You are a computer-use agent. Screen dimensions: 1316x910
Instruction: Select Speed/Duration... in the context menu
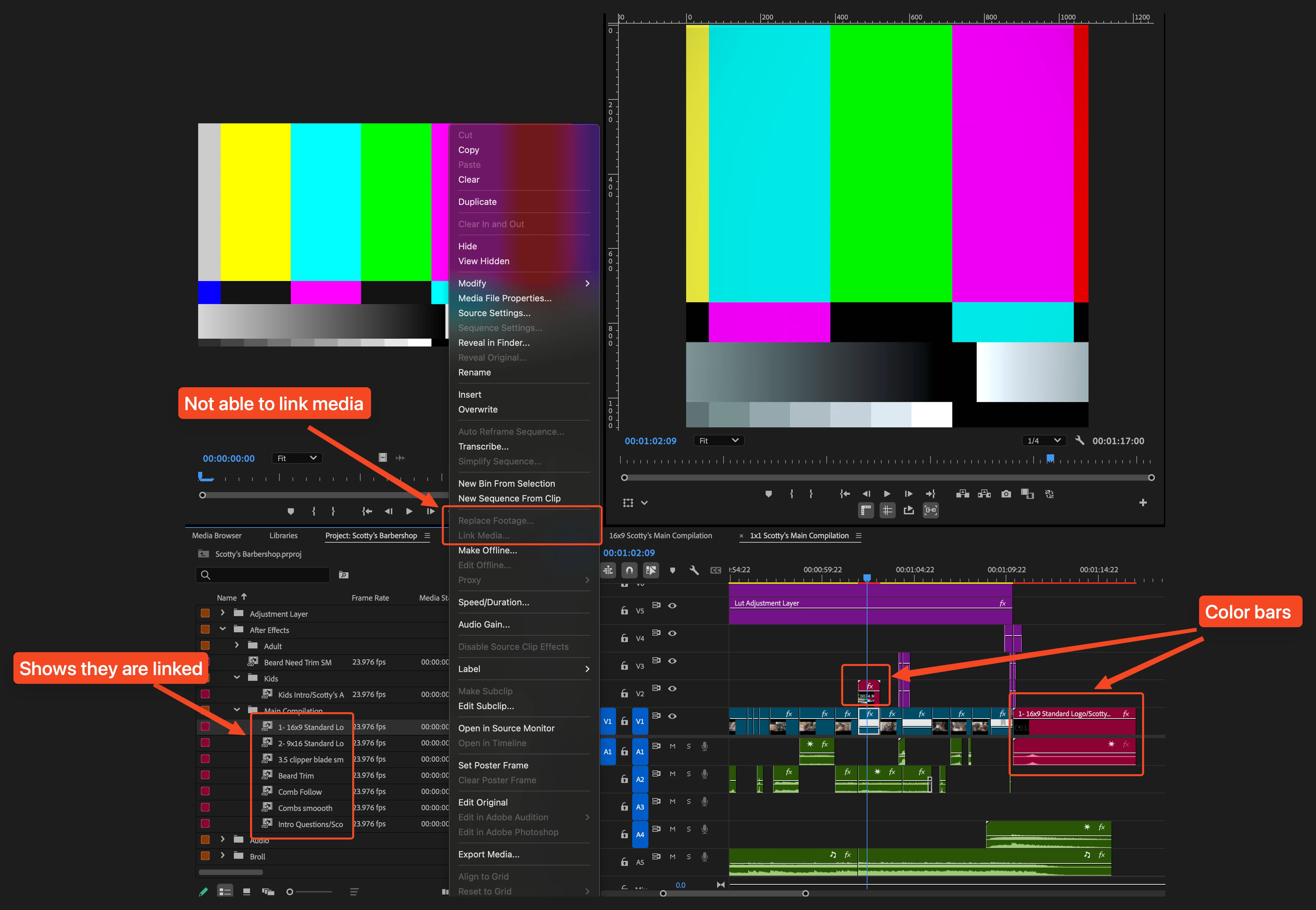pyautogui.click(x=493, y=602)
